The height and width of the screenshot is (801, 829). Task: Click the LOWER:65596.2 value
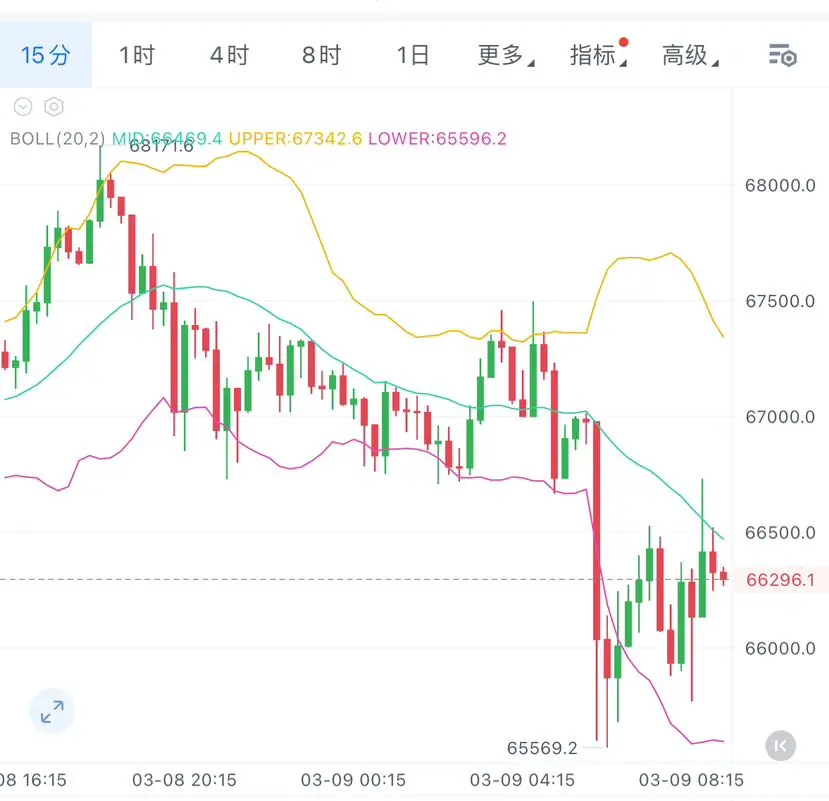coord(437,139)
